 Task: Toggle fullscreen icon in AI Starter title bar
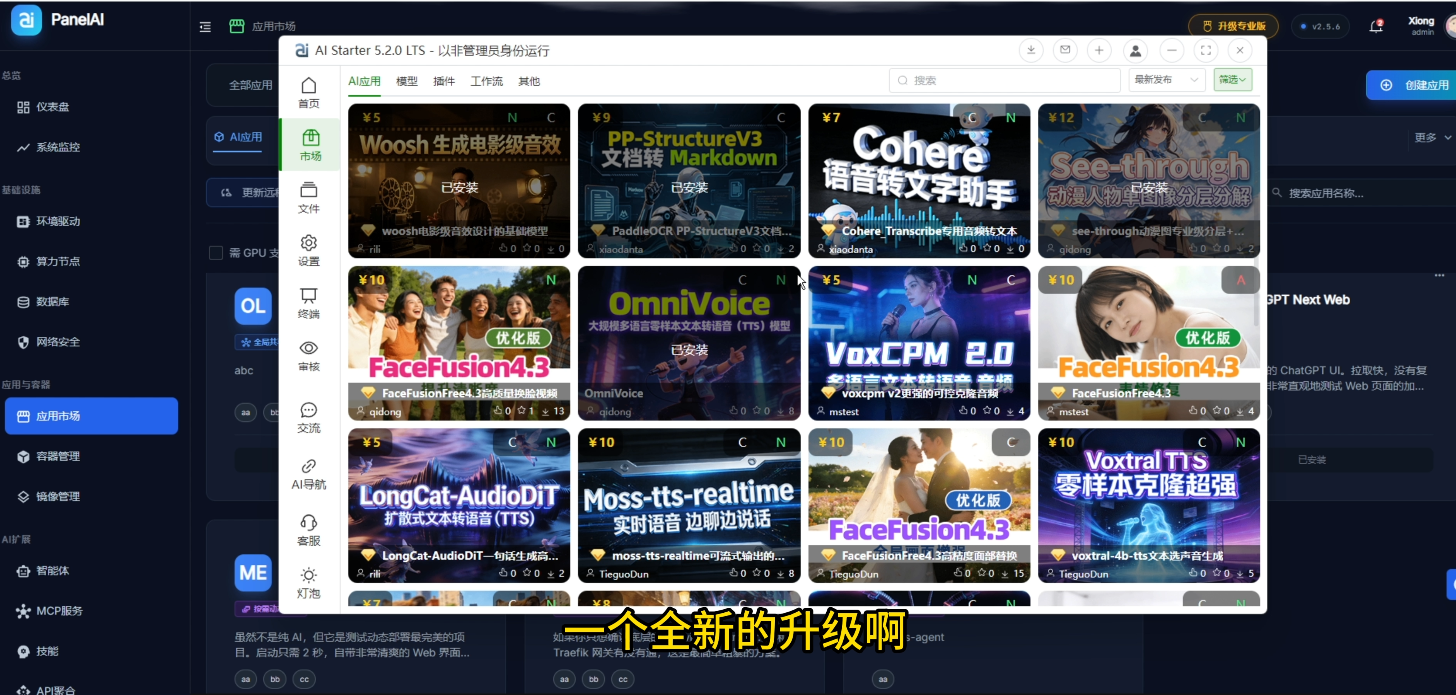coord(1206,50)
